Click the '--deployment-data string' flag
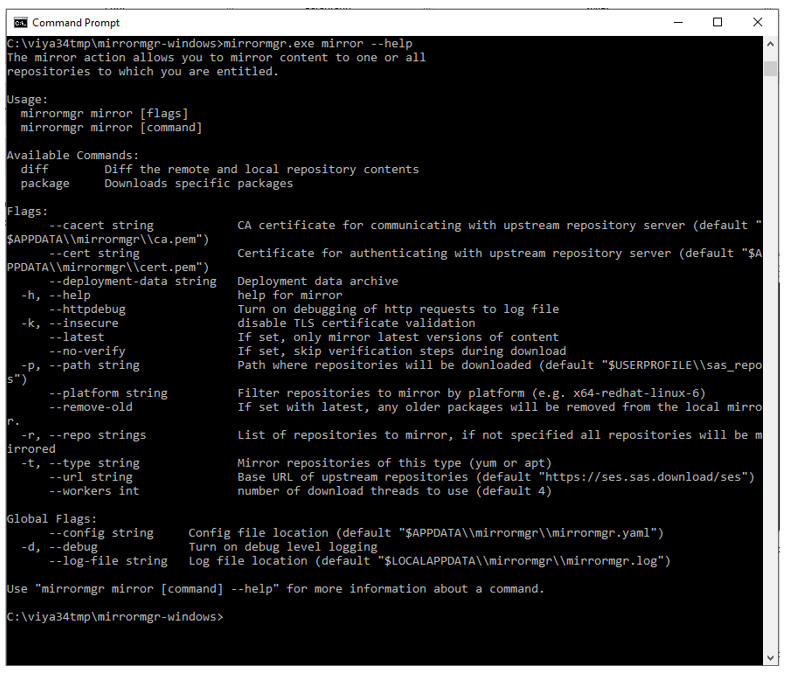The image size is (788, 673). (133, 281)
